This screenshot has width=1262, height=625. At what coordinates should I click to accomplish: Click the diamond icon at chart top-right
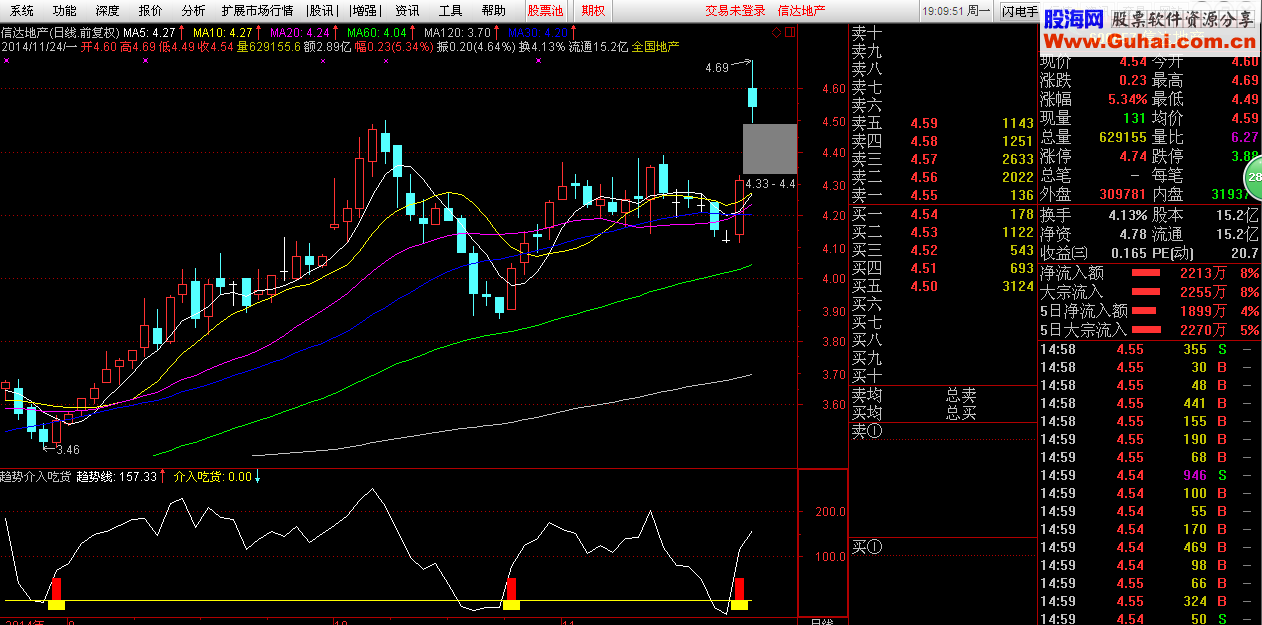(x=776, y=32)
